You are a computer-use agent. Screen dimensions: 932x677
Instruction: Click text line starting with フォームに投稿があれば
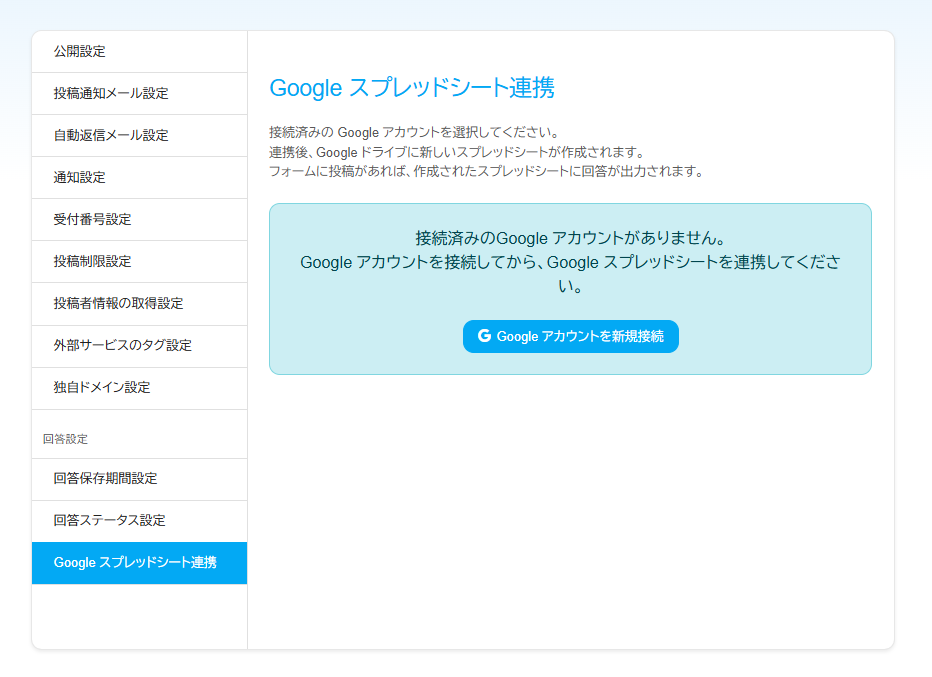click(487, 172)
